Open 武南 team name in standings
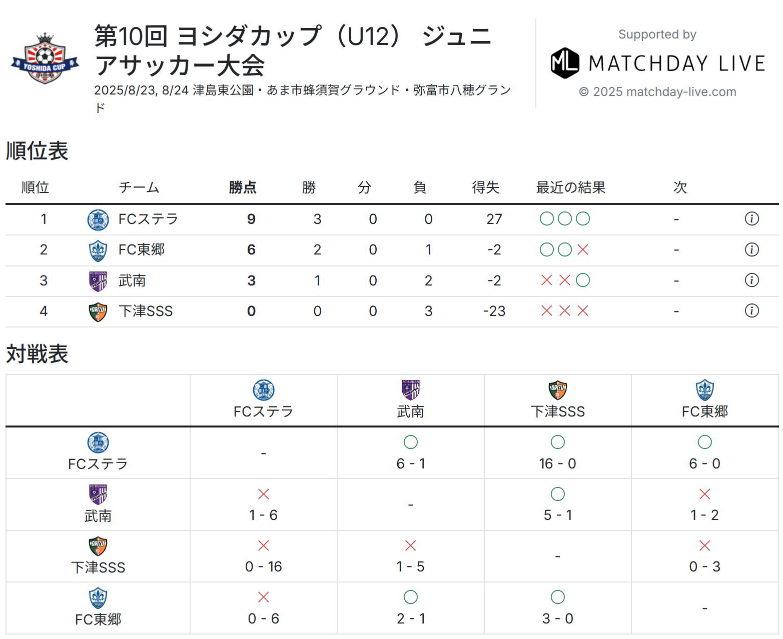 point(132,281)
